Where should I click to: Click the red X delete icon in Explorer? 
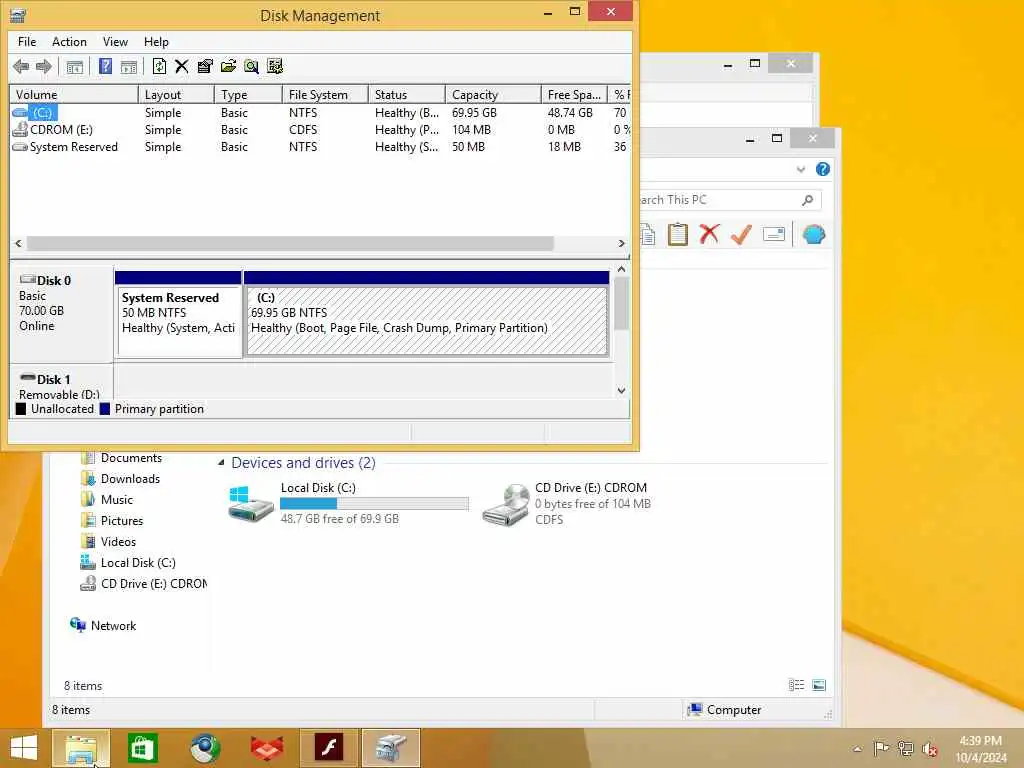[709, 234]
